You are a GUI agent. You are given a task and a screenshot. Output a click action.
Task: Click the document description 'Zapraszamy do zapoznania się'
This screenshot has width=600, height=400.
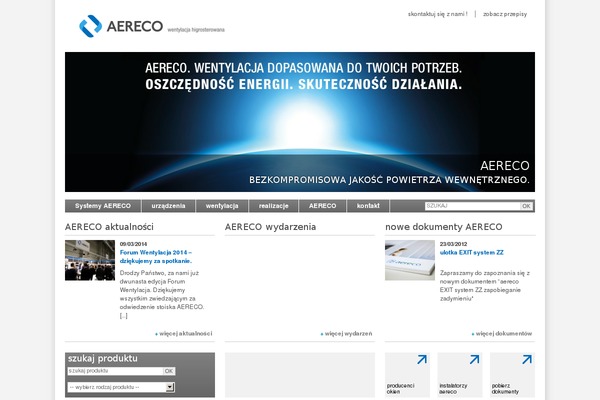coord(485,286)
